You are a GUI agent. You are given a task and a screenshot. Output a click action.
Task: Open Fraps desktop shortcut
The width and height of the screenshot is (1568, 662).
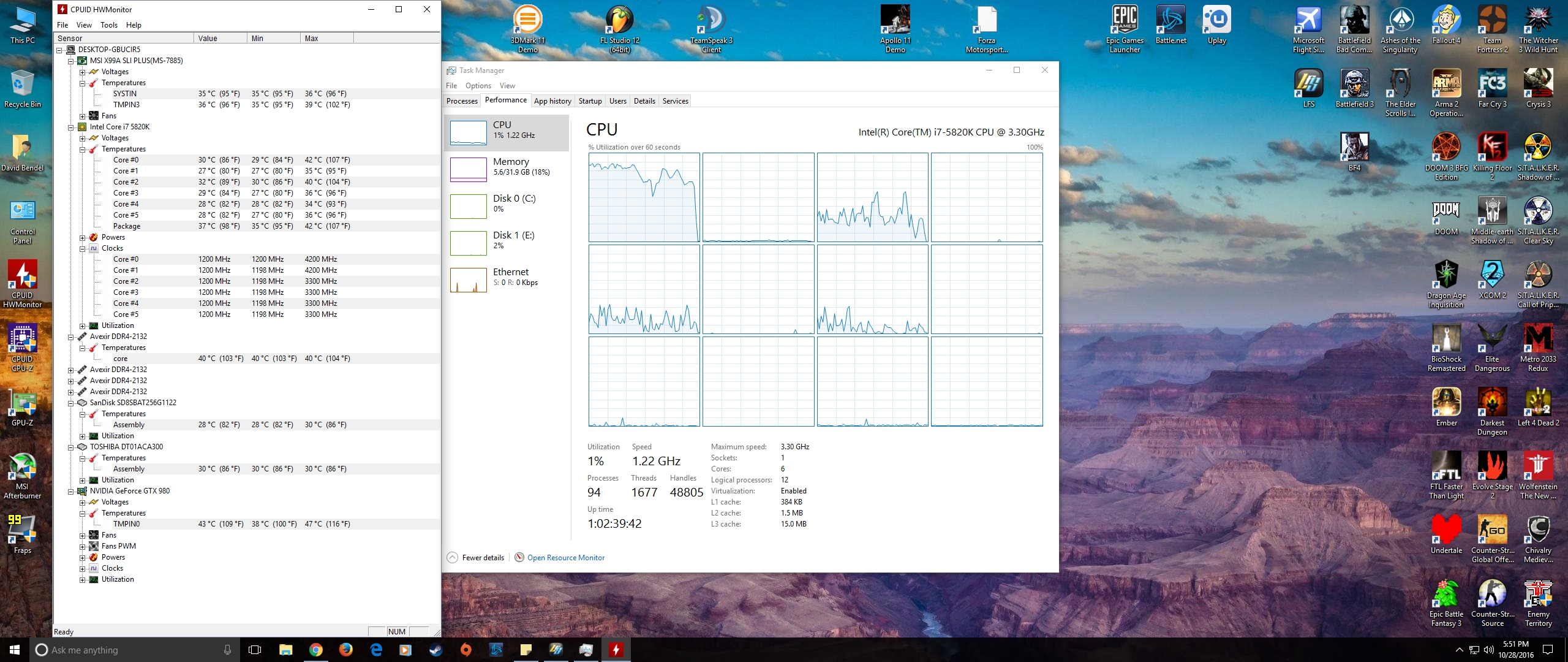[23, 535]
